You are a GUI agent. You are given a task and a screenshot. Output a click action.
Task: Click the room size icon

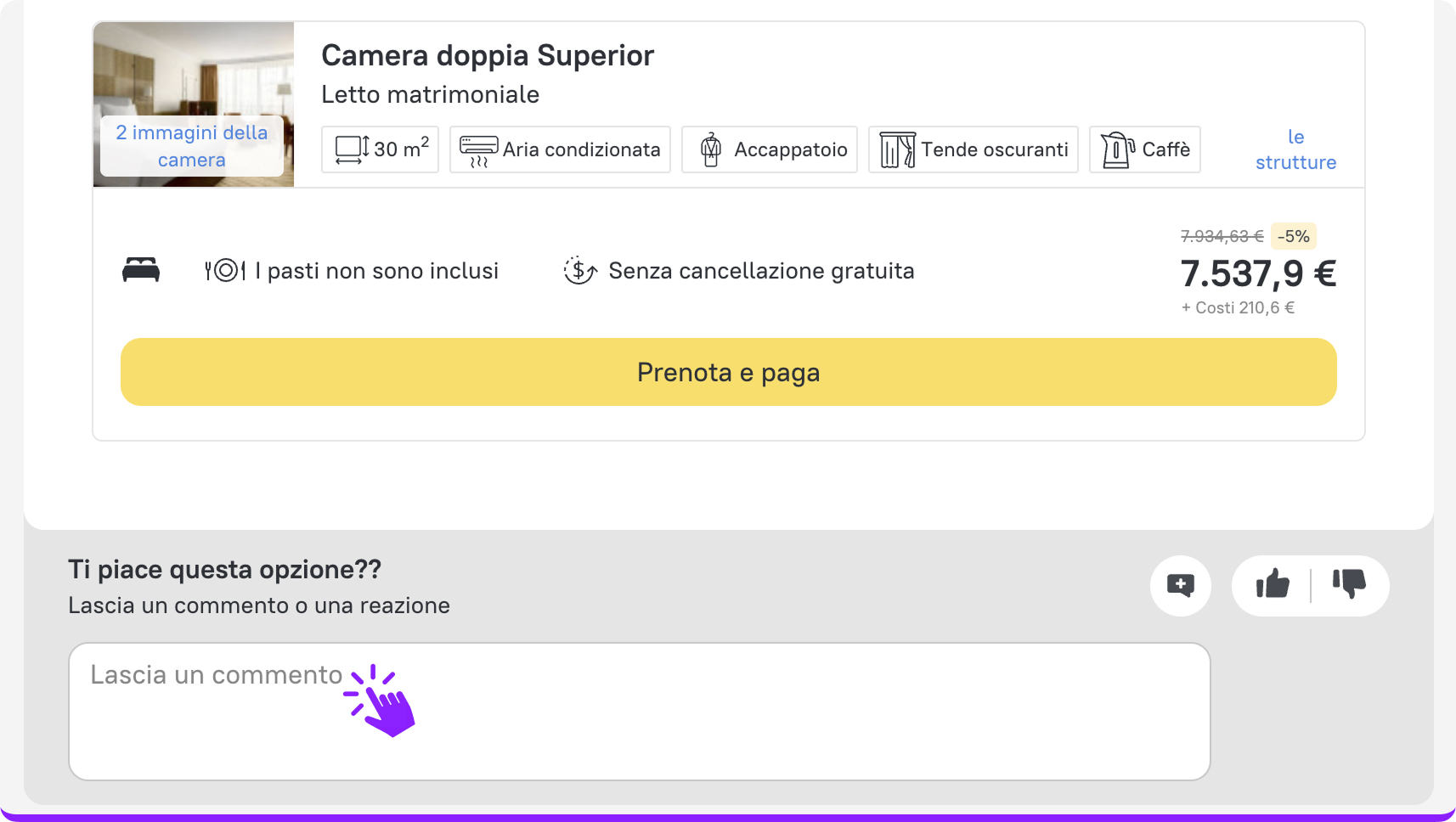[353, 150]
